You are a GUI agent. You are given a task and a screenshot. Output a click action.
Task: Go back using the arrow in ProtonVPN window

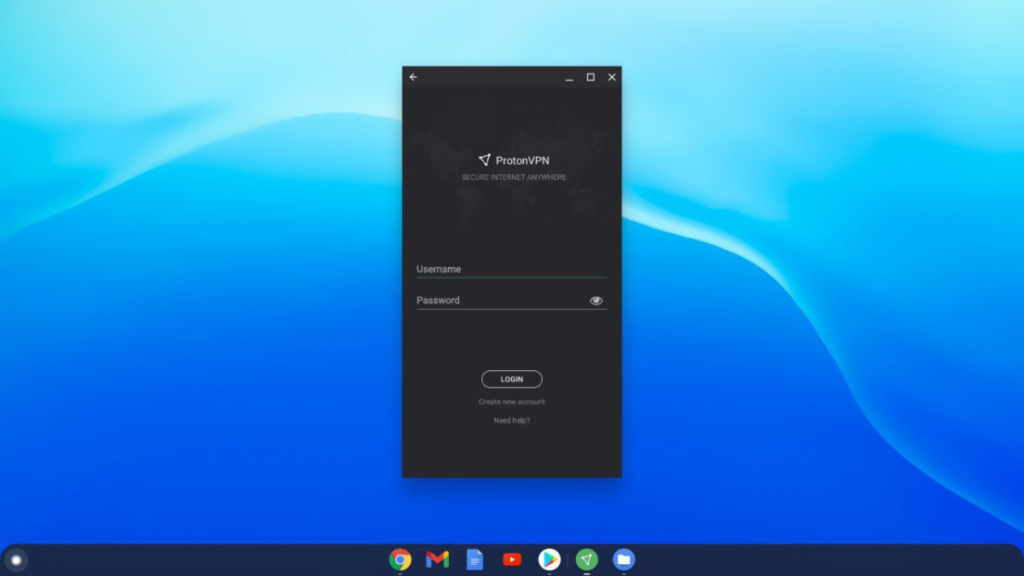pyautogui.click(x=413, y=77)
